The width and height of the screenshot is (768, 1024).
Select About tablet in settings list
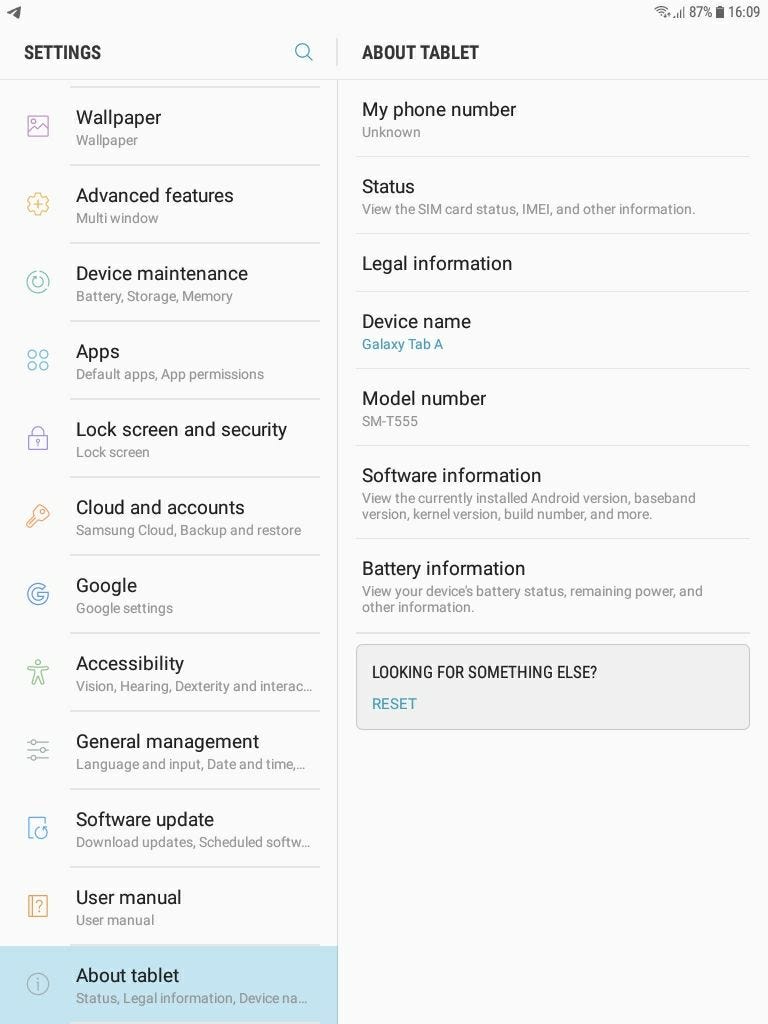(168, 985)
